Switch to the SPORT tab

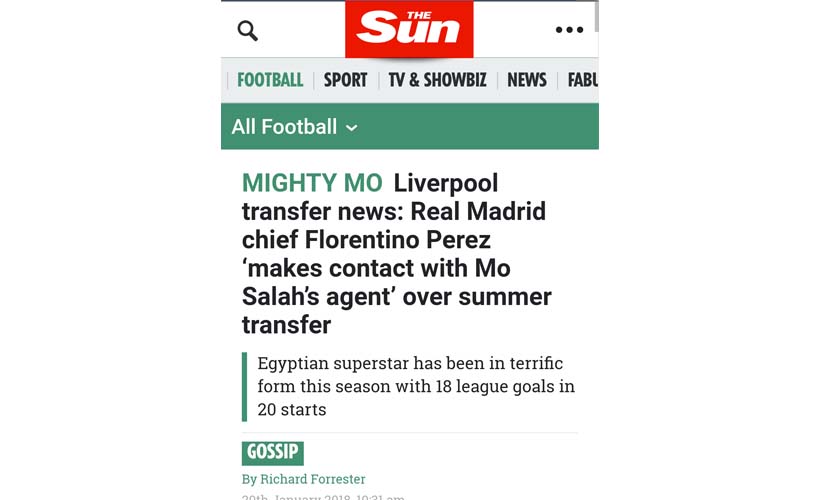click(x=345, y=80)
